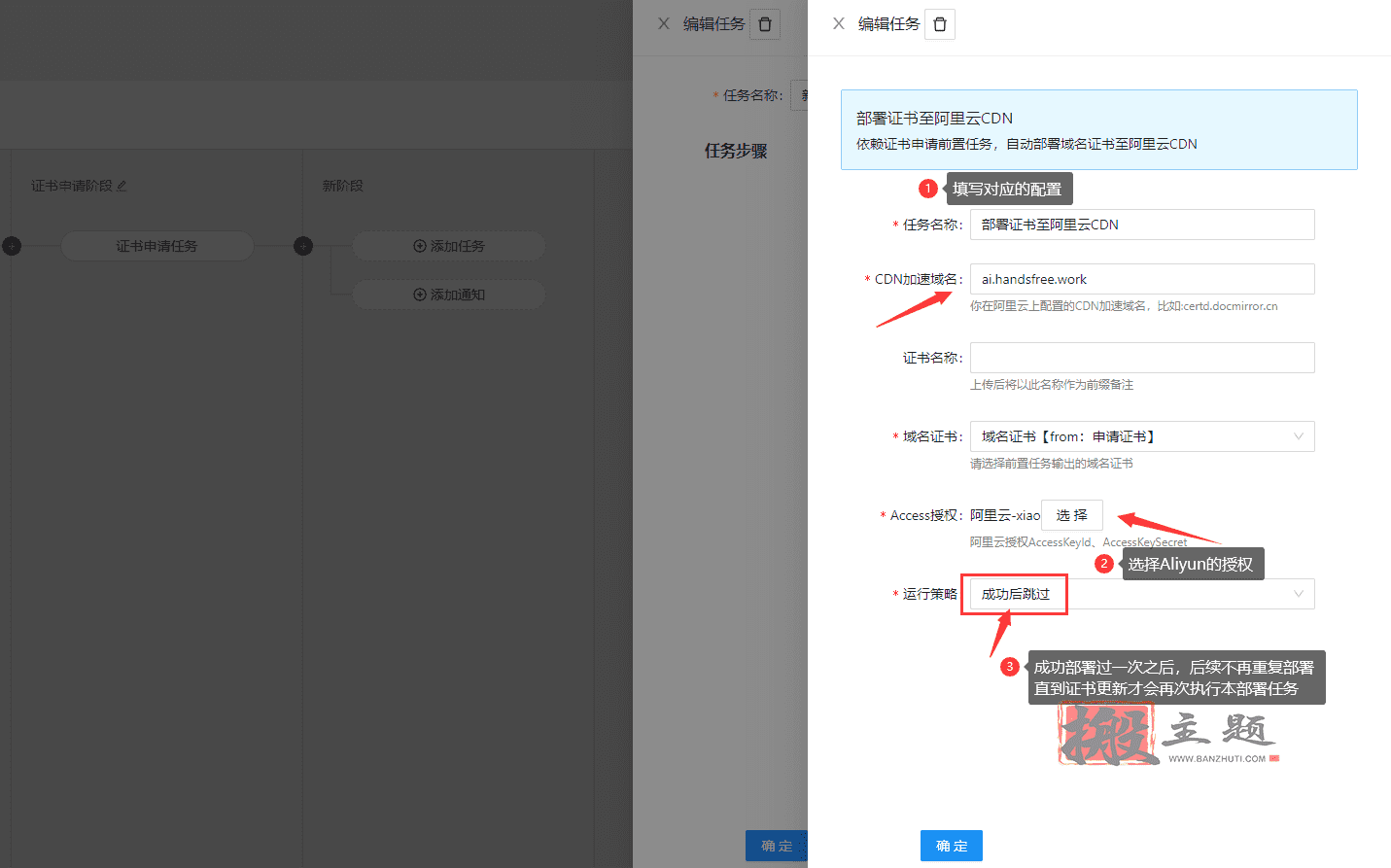Close the back 编辑任务 drawer with X
The width and height of the screenshot is (1391, 868).
pos(664,23)
